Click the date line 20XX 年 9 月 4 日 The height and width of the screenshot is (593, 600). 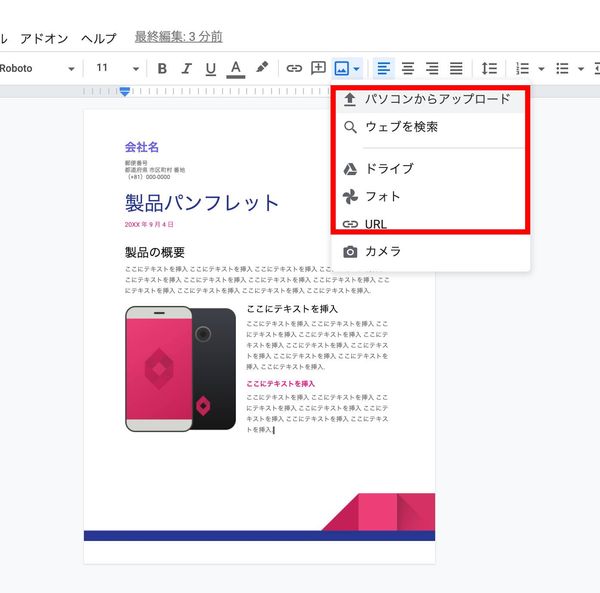pos(149,224)
